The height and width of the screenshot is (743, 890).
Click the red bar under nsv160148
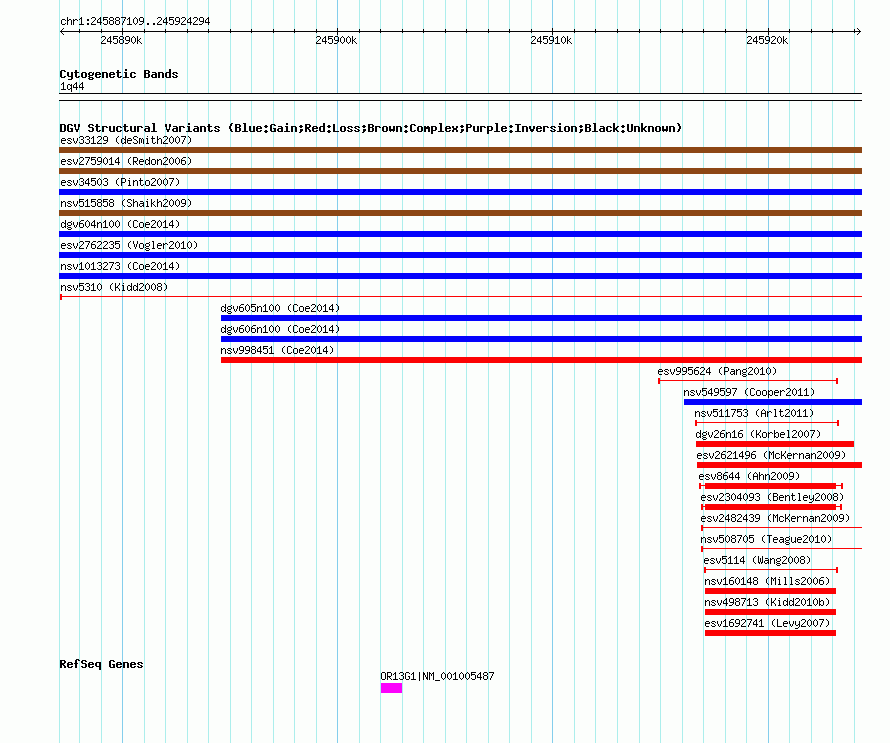pos(770,591)
